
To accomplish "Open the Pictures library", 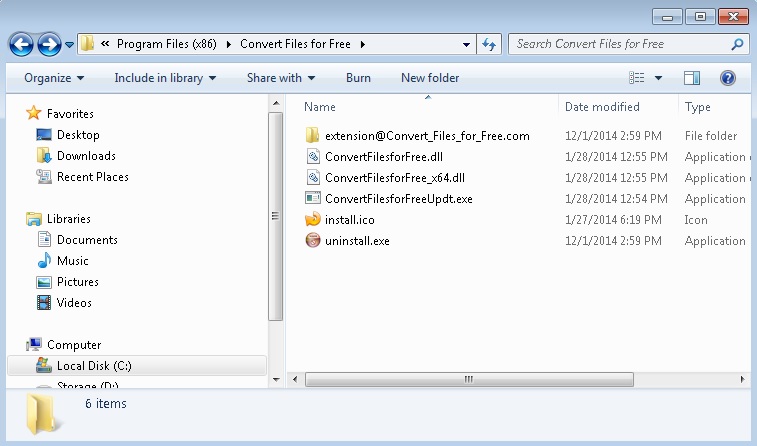I will [x=78, y=282].
